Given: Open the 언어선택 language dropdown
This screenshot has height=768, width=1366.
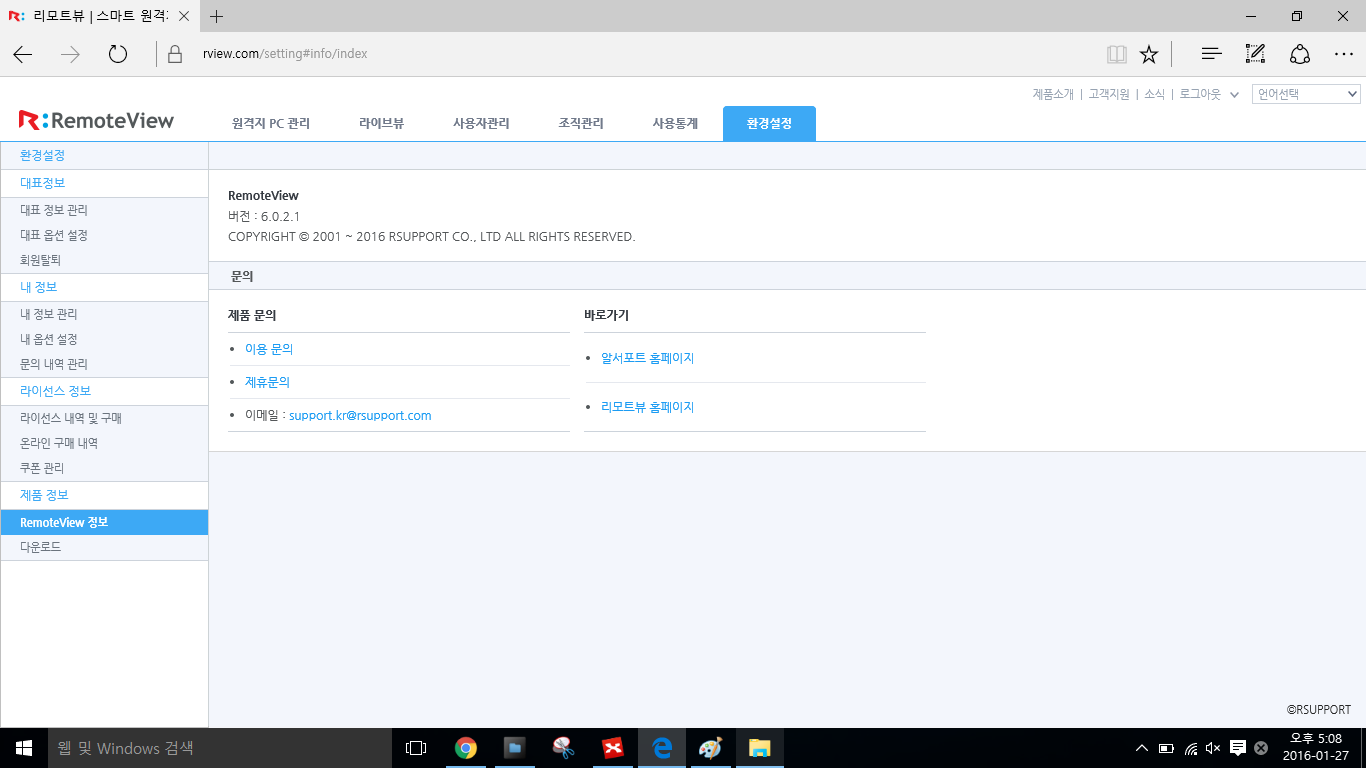Looking at the screenshot, I should 1306,94.
